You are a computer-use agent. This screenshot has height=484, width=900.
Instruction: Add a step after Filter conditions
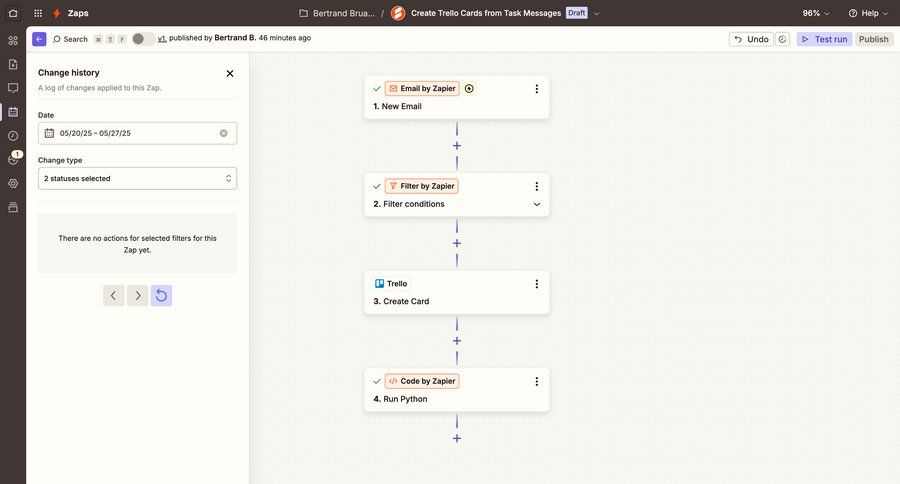tap(457, 243)
